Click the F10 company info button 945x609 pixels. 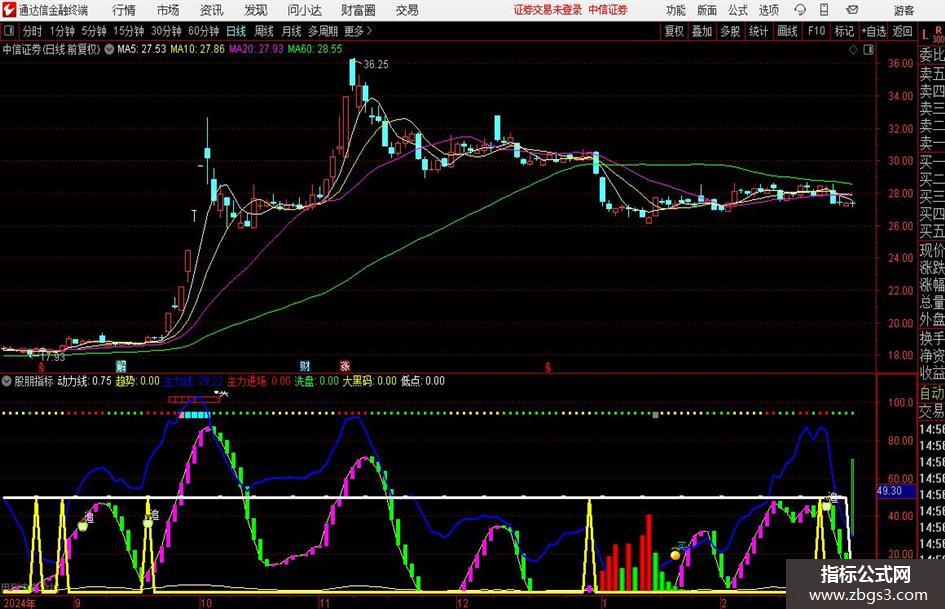click(x=816, y=31)
